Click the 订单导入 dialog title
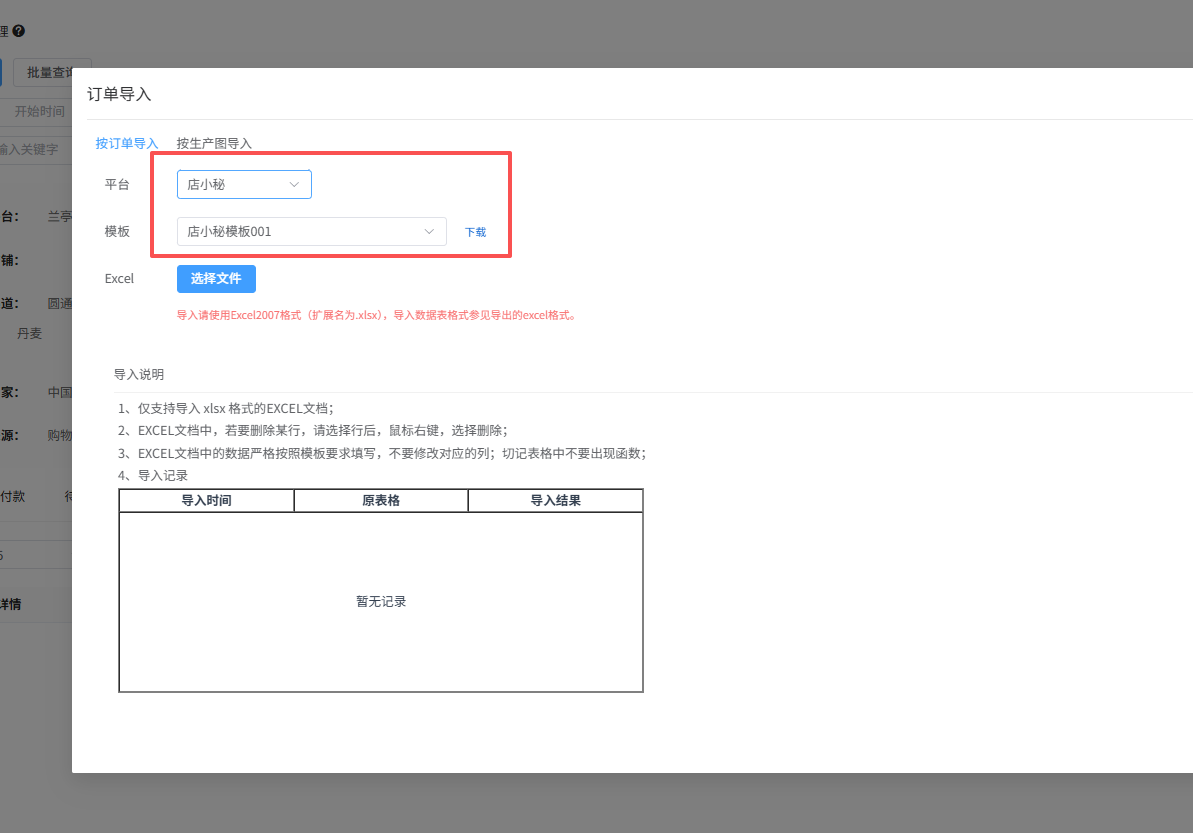 [119, 94]
